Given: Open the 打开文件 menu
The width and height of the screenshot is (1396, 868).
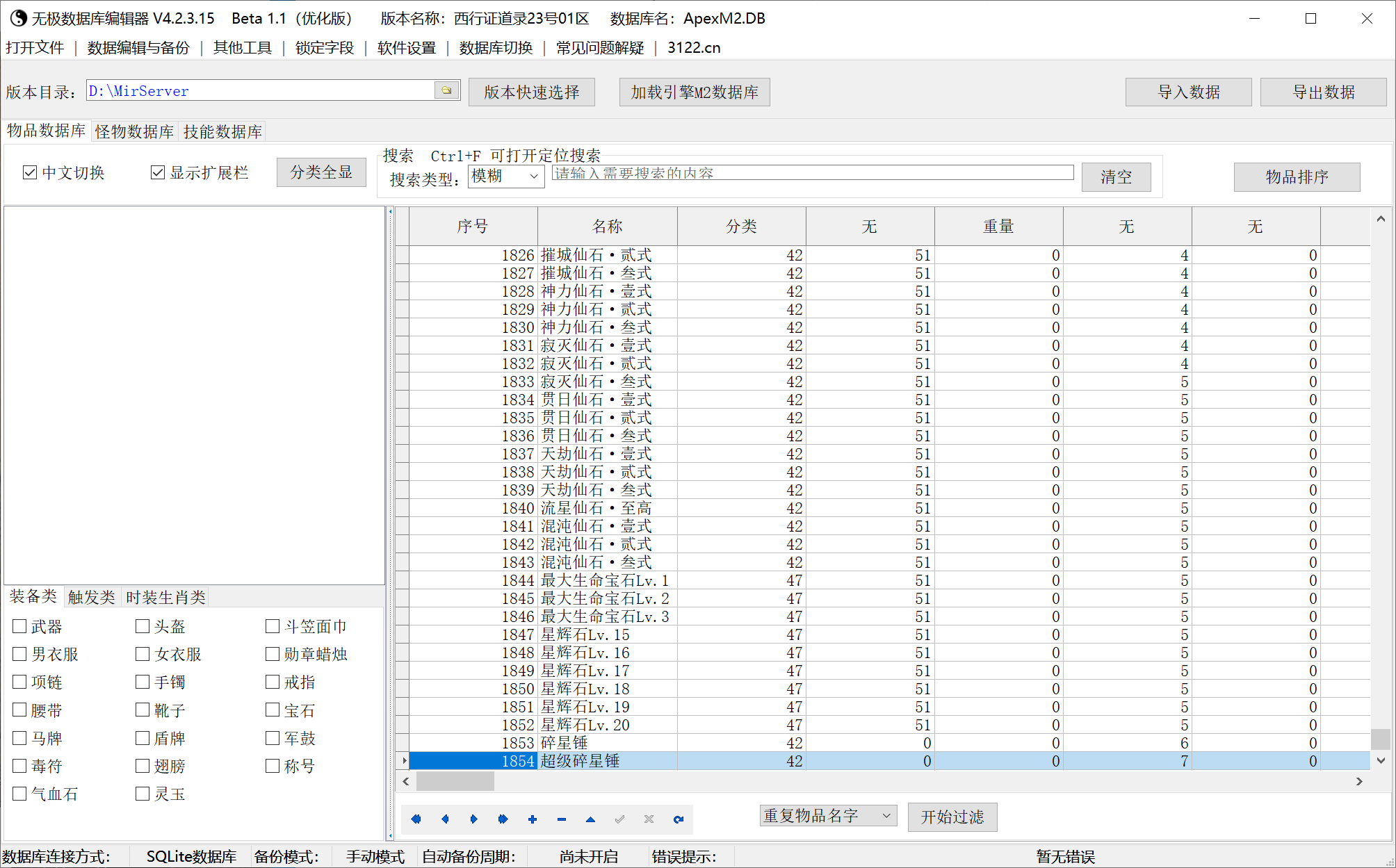Looking at the screenshot, I should point(35,48).
